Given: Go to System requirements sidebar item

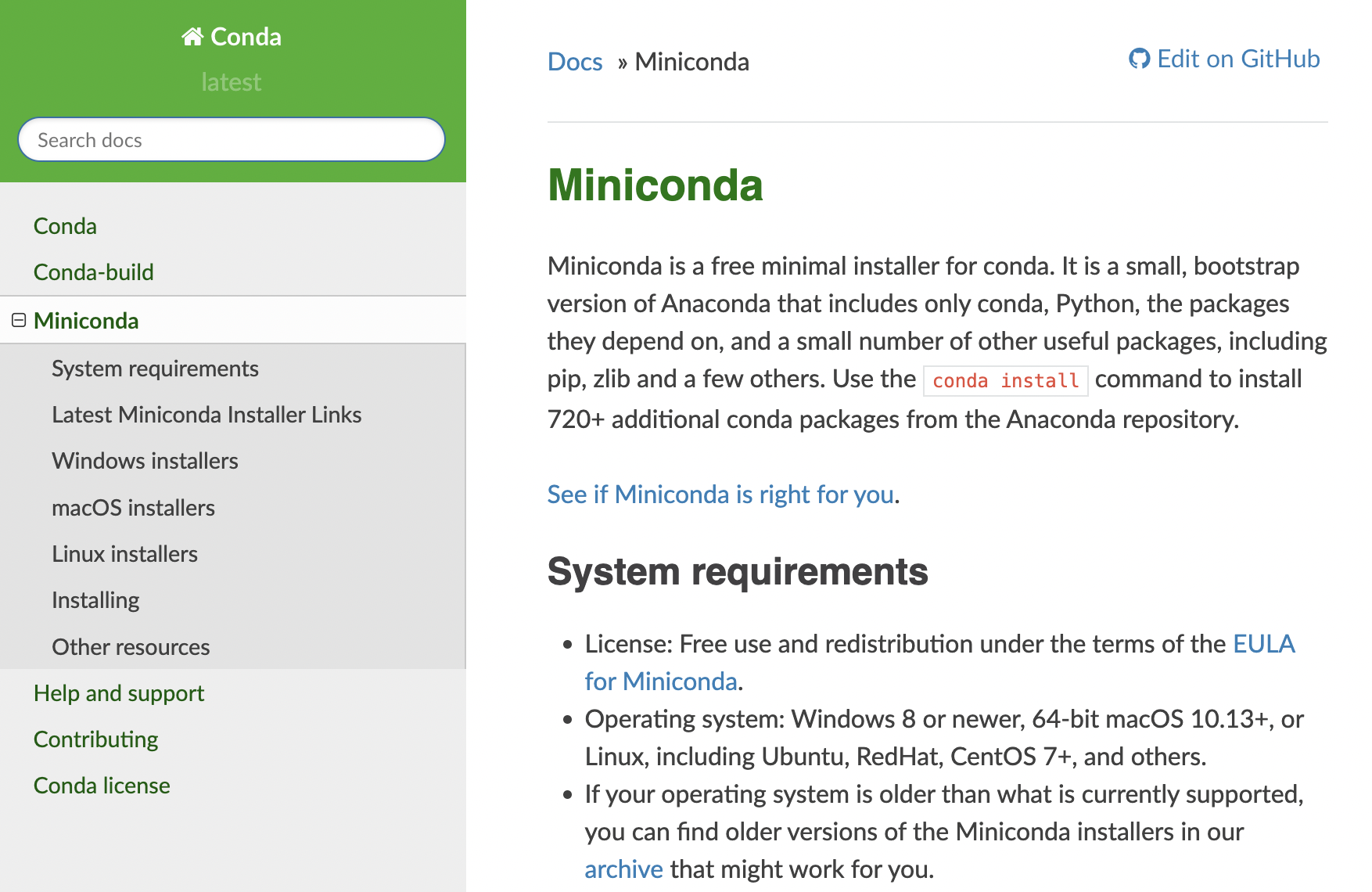Looking at the screenshot, I should coord(155,369).
